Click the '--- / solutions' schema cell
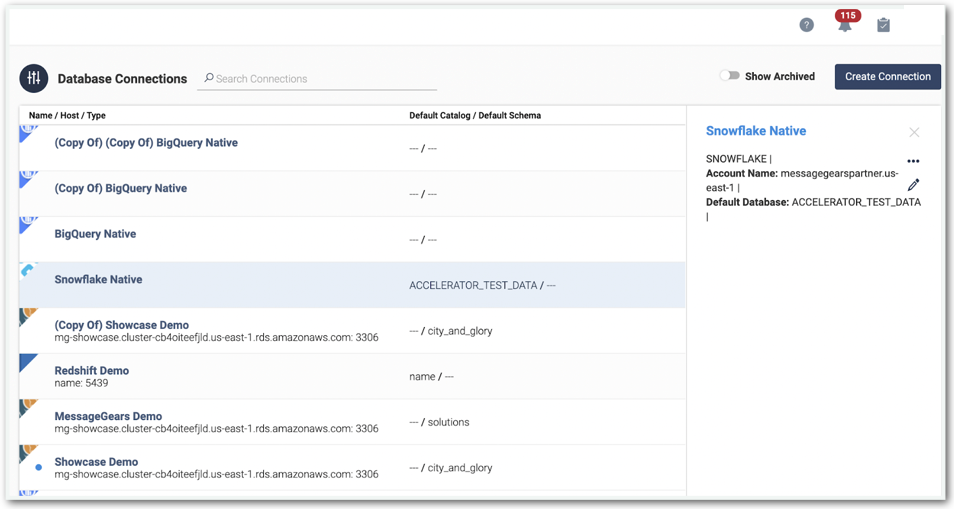The height and width of the screenshot is (509, 954). click(x=439, y=422)
